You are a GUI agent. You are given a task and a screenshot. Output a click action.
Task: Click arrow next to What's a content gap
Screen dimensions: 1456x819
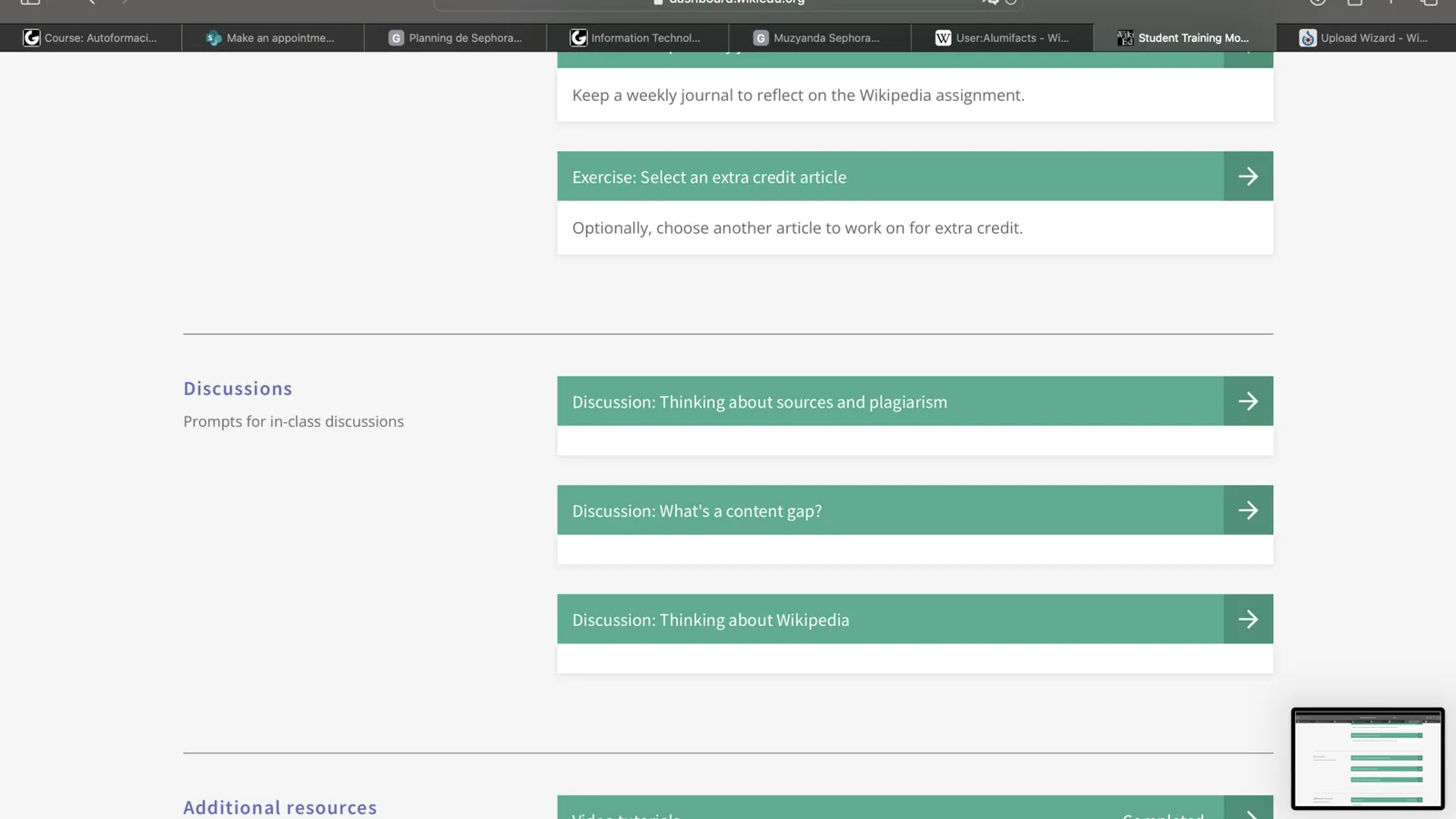pos(1248,511)
